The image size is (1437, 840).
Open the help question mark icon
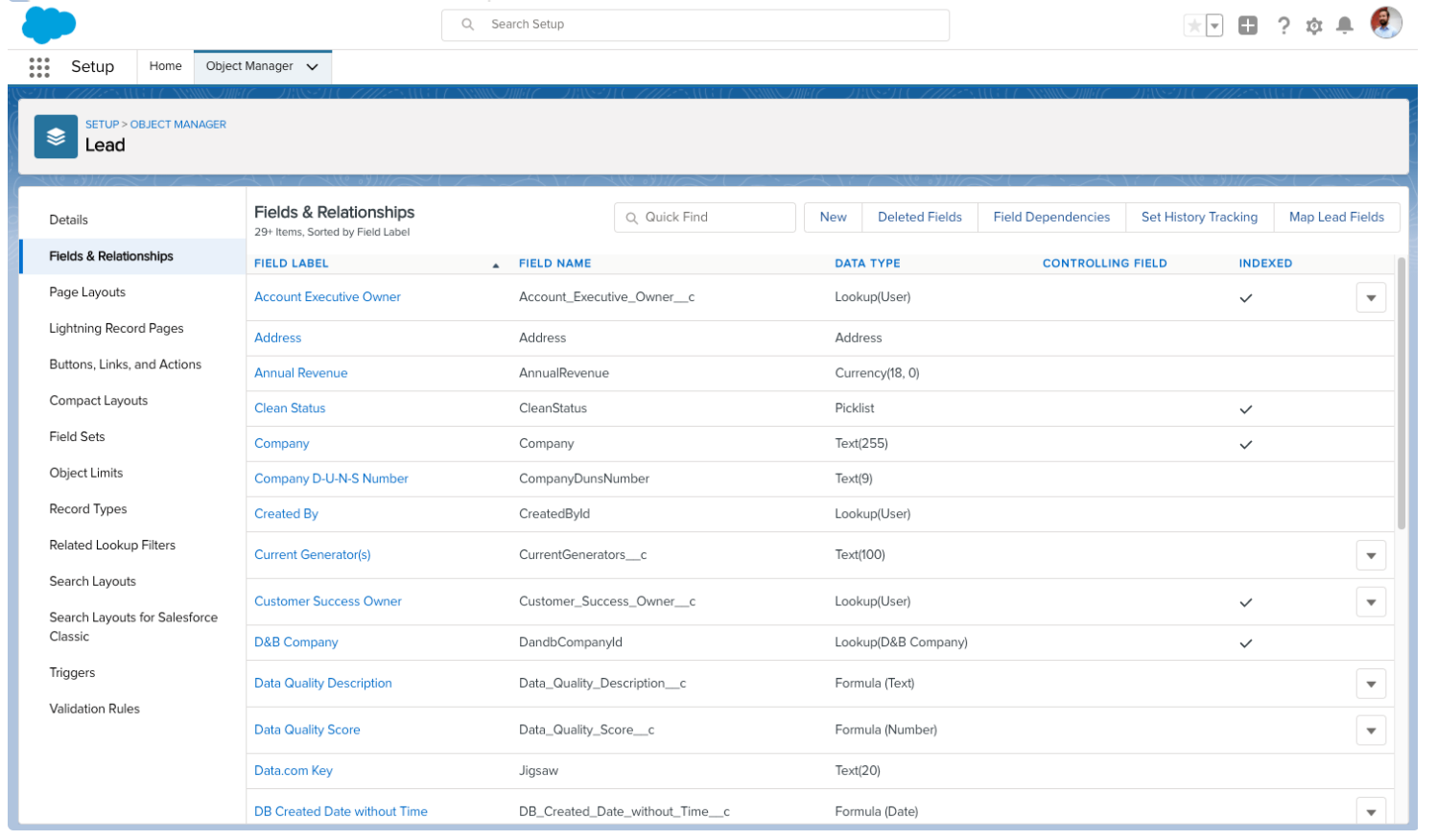pos(1284,26)
